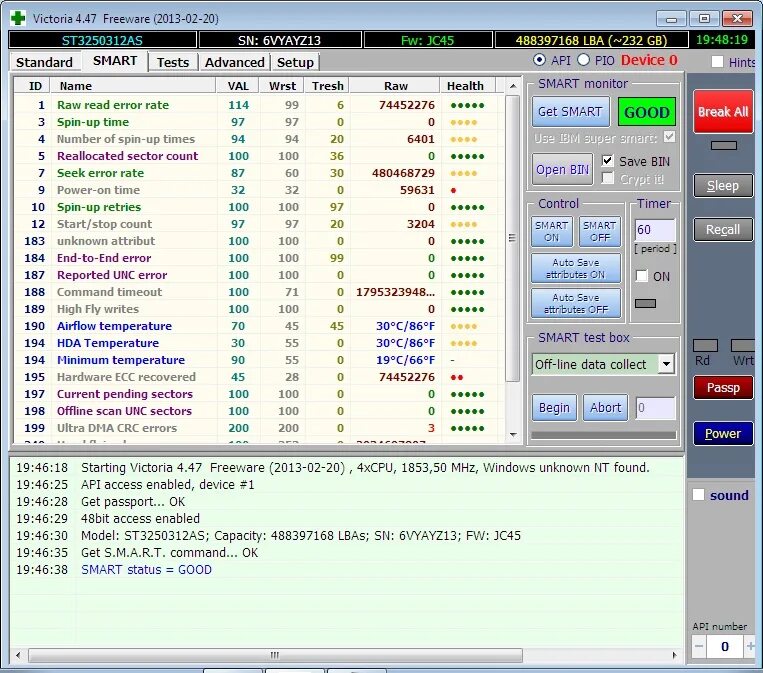
Task: Decrease API number with minus button
Action: 699,646
